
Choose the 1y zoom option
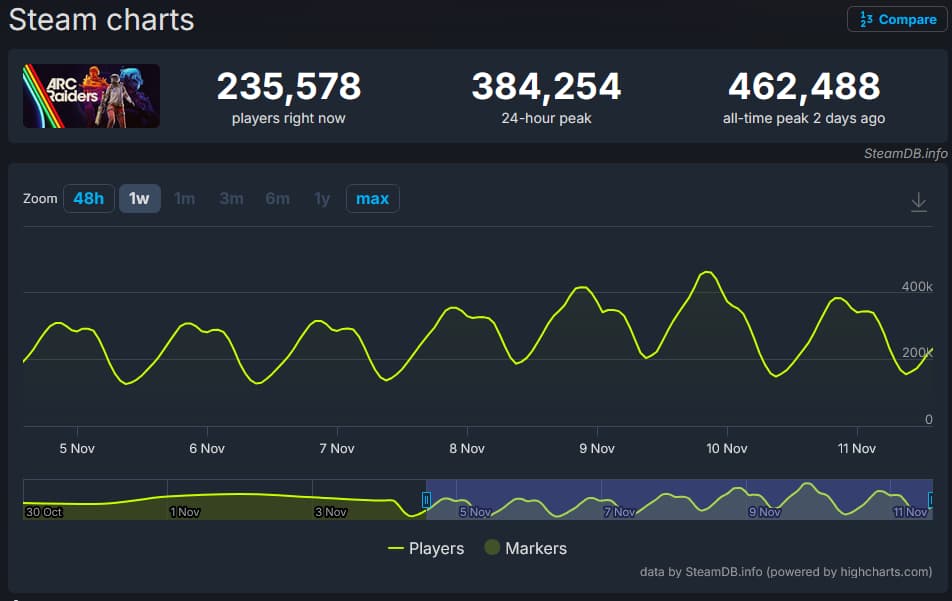[x=322, y=198]
